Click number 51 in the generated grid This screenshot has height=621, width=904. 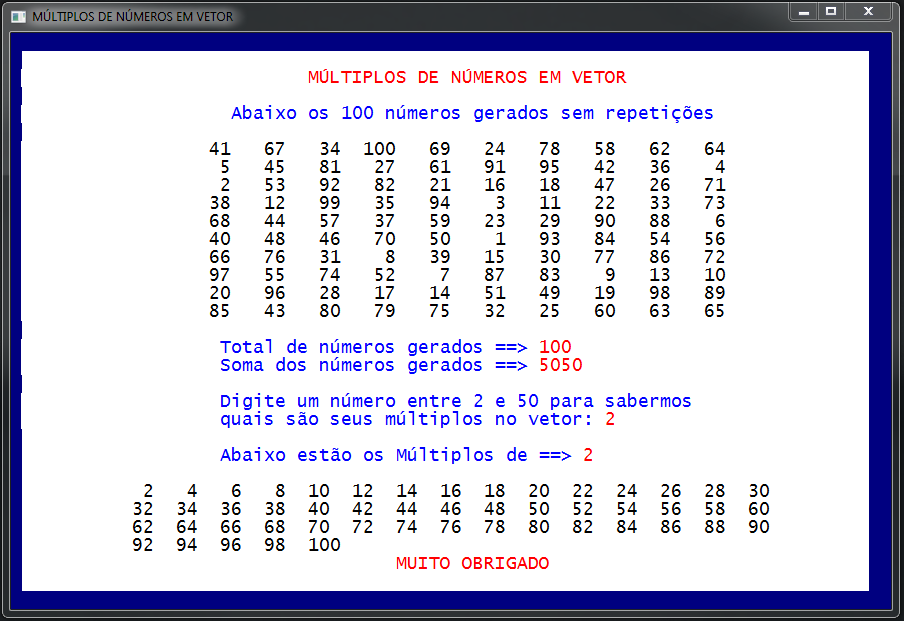click(495, 293)
